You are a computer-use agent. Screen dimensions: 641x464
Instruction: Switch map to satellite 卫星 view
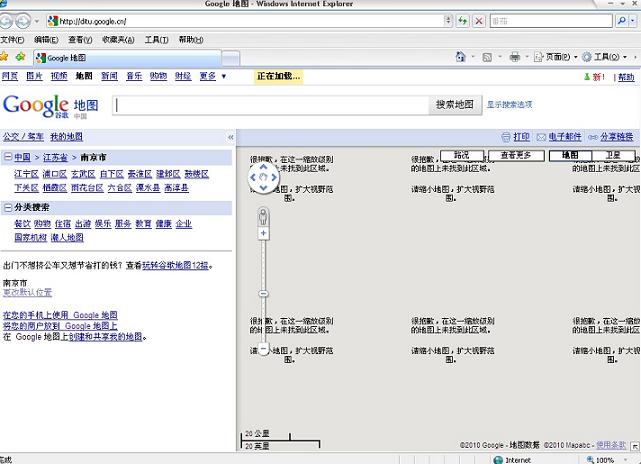coord(613,156)
